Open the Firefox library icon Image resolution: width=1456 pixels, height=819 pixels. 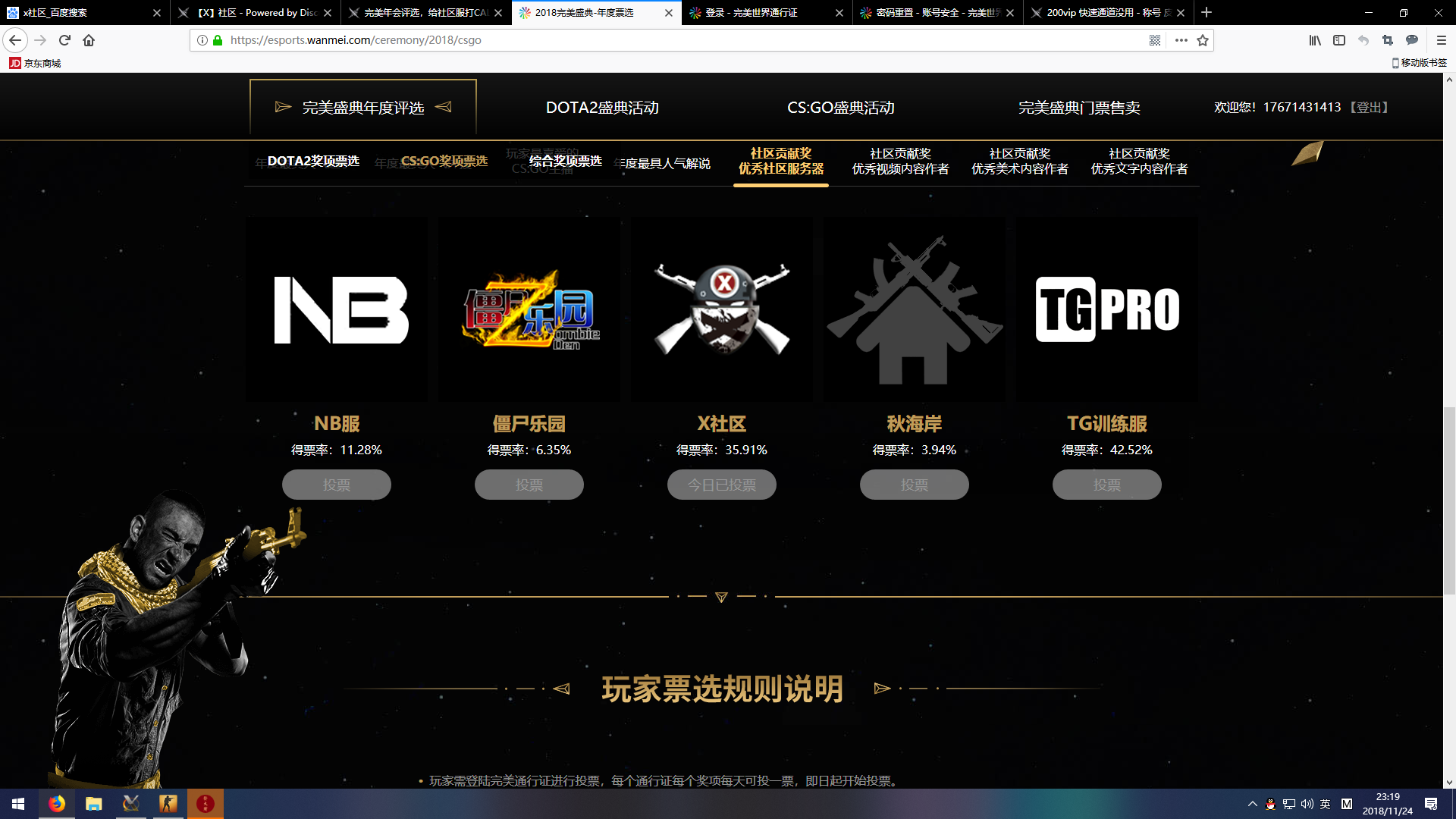(1315, 40)
